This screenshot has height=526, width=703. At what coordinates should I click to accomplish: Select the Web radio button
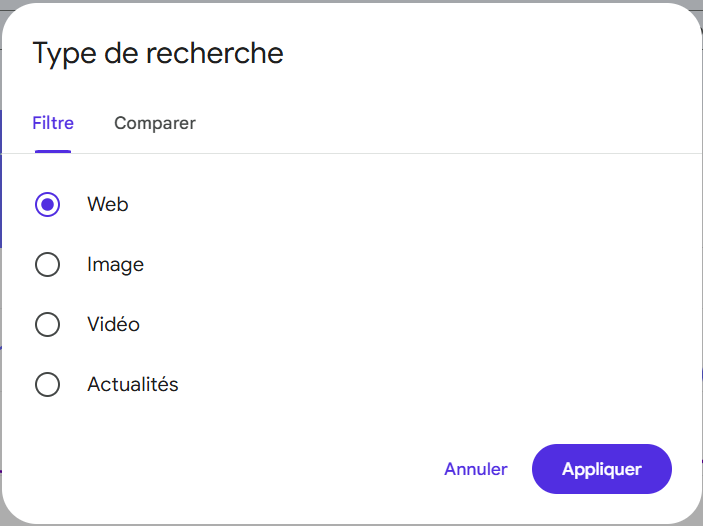(47, 204)
